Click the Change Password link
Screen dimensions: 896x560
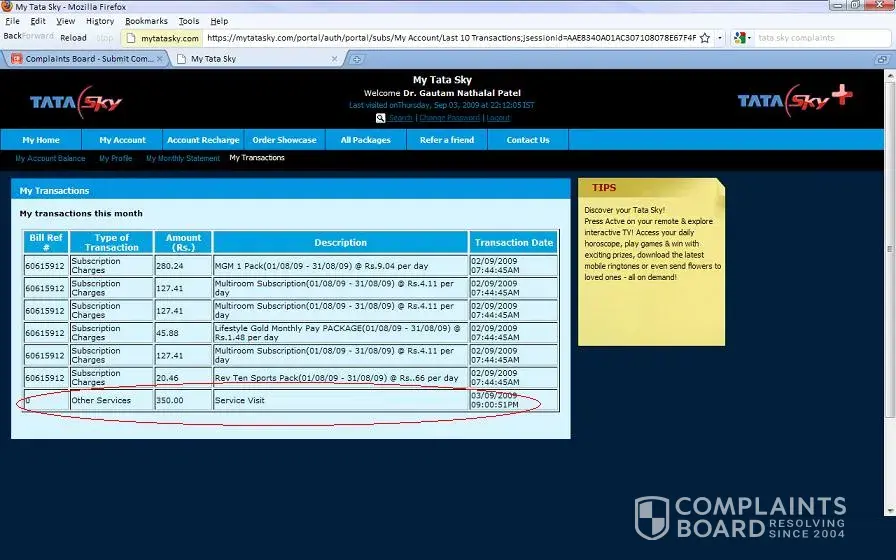click(x=448, y=118)
